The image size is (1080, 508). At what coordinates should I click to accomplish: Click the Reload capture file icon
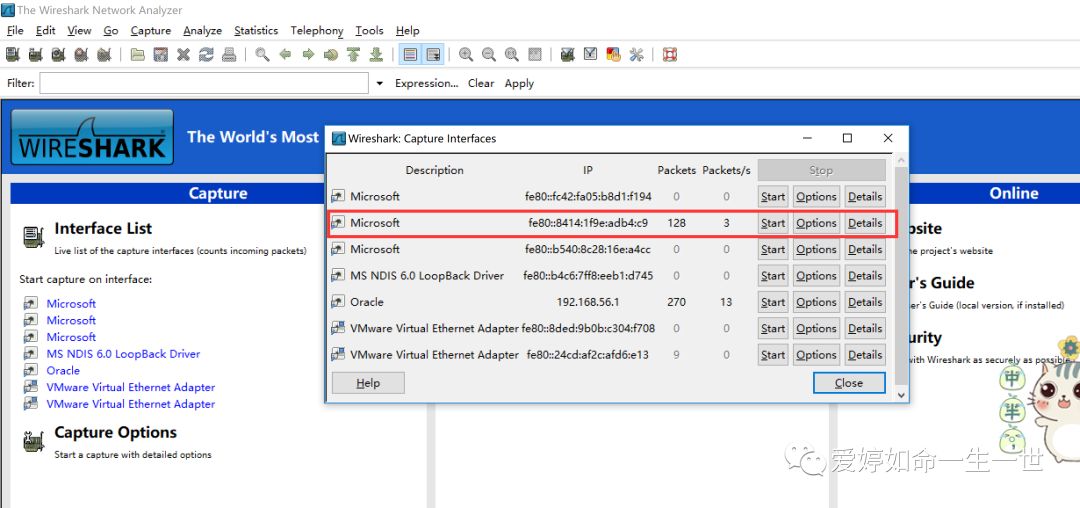pos(206,54)
